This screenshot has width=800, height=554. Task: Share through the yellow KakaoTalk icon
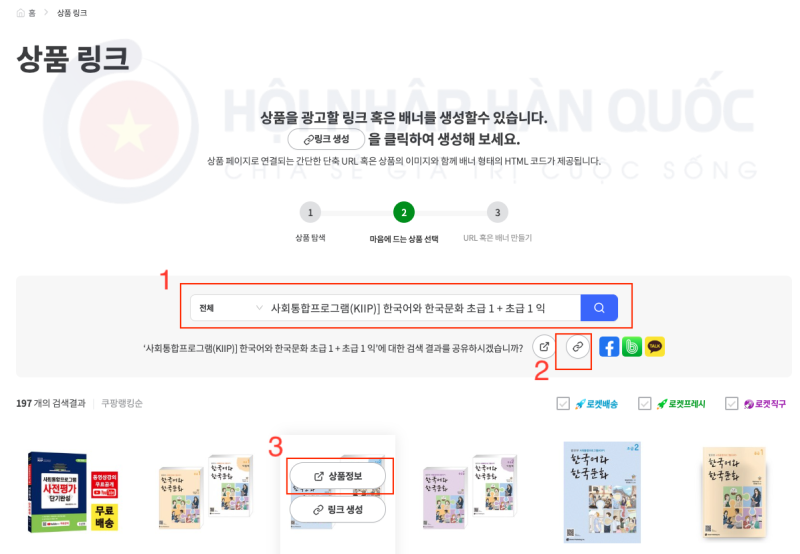coord(655,347)
